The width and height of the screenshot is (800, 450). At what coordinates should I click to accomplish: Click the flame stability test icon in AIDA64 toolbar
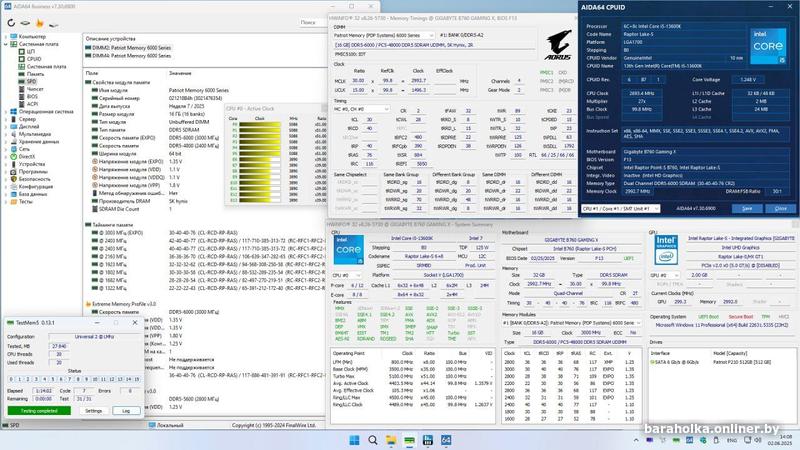[39, 23]
